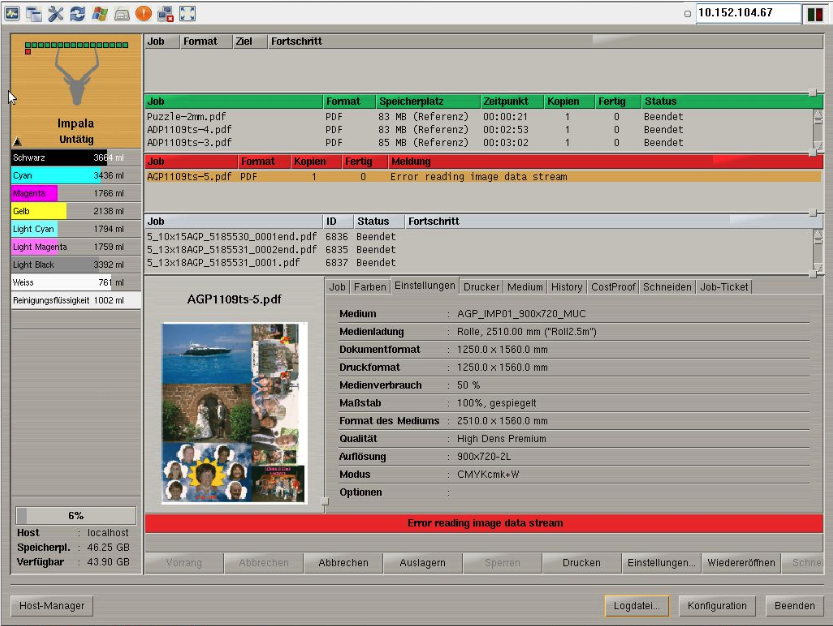
Task: Switch to the Farben tab
Action: click(x=371, y=286)
